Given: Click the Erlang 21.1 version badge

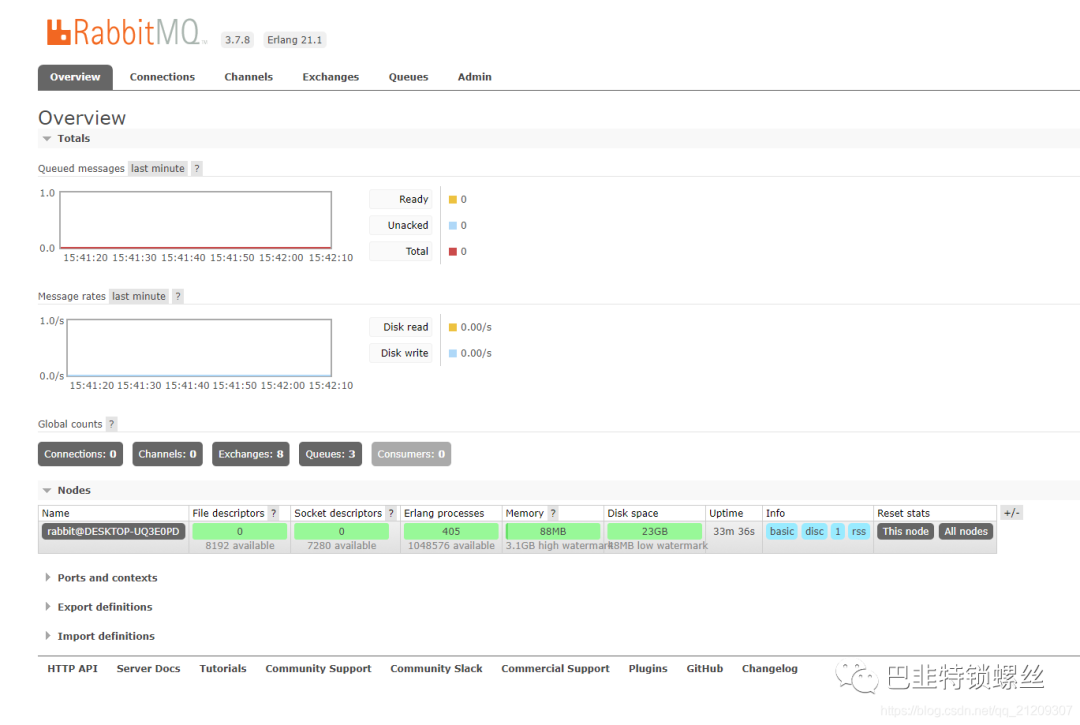Looking at the screenshot, I should point(294,40).
